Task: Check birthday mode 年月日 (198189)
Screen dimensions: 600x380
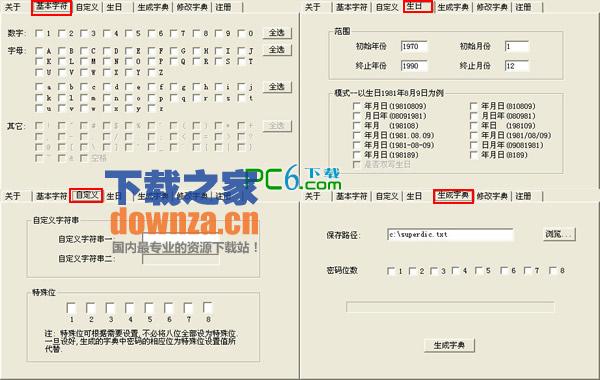Action: [x=356, y=155]
